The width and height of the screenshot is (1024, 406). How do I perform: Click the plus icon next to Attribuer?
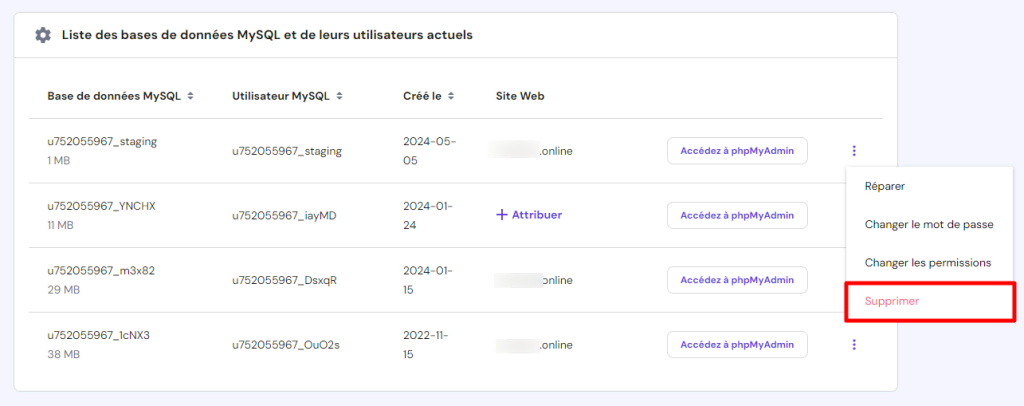[502, 215]
